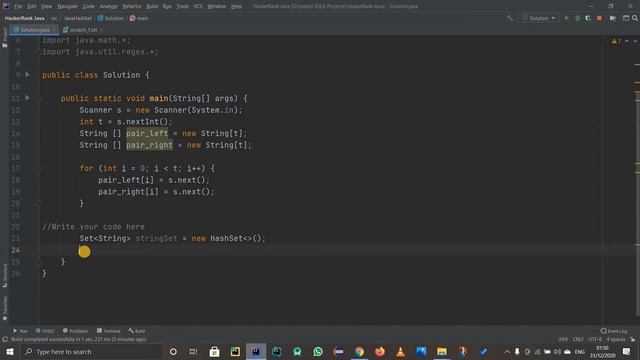Open the Window menu
This screenshot has width=640, height=360.
click(x=216, y=6)
